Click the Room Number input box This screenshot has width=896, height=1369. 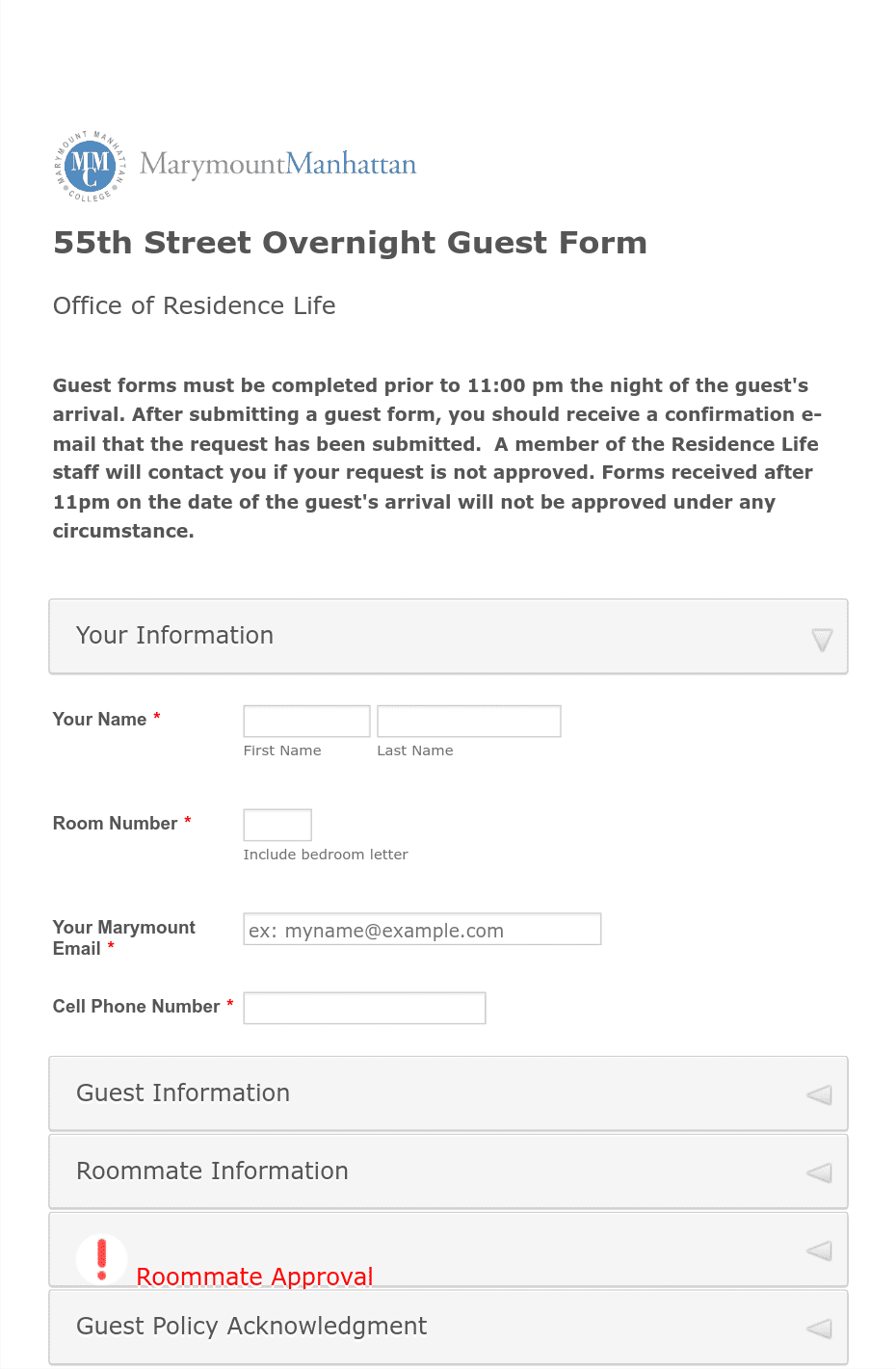(277, 824)
